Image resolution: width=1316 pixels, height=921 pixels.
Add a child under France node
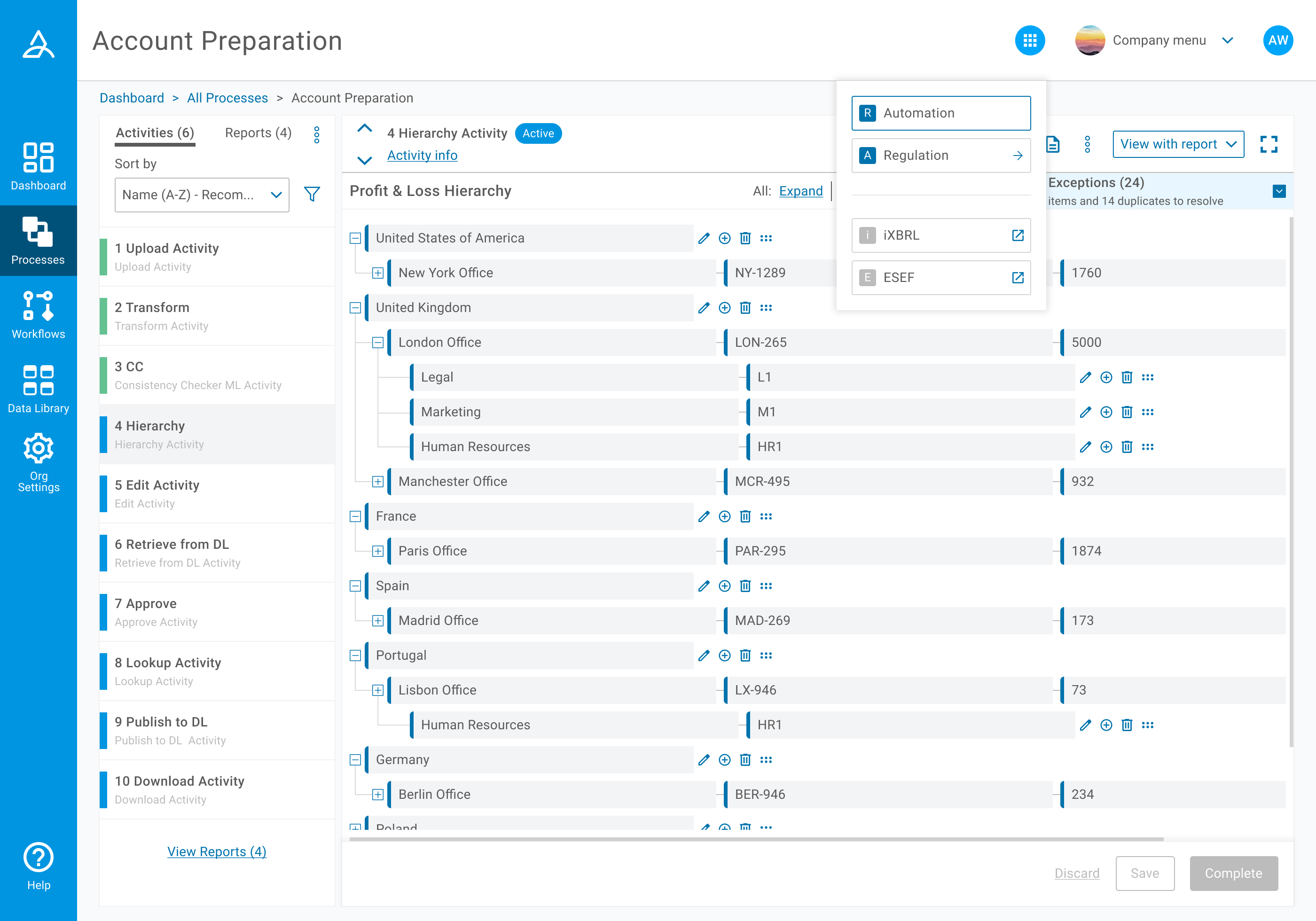(x=724, y=516)
